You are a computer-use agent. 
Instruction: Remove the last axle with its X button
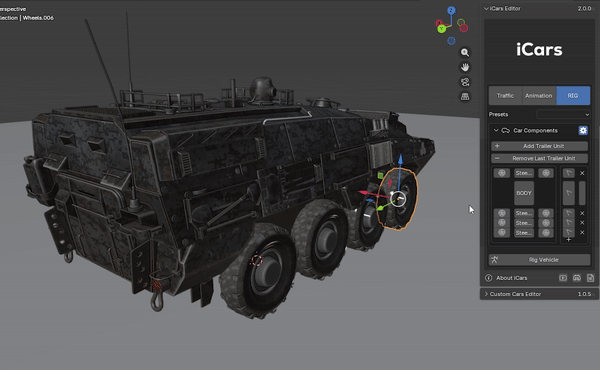click(582, 233)
